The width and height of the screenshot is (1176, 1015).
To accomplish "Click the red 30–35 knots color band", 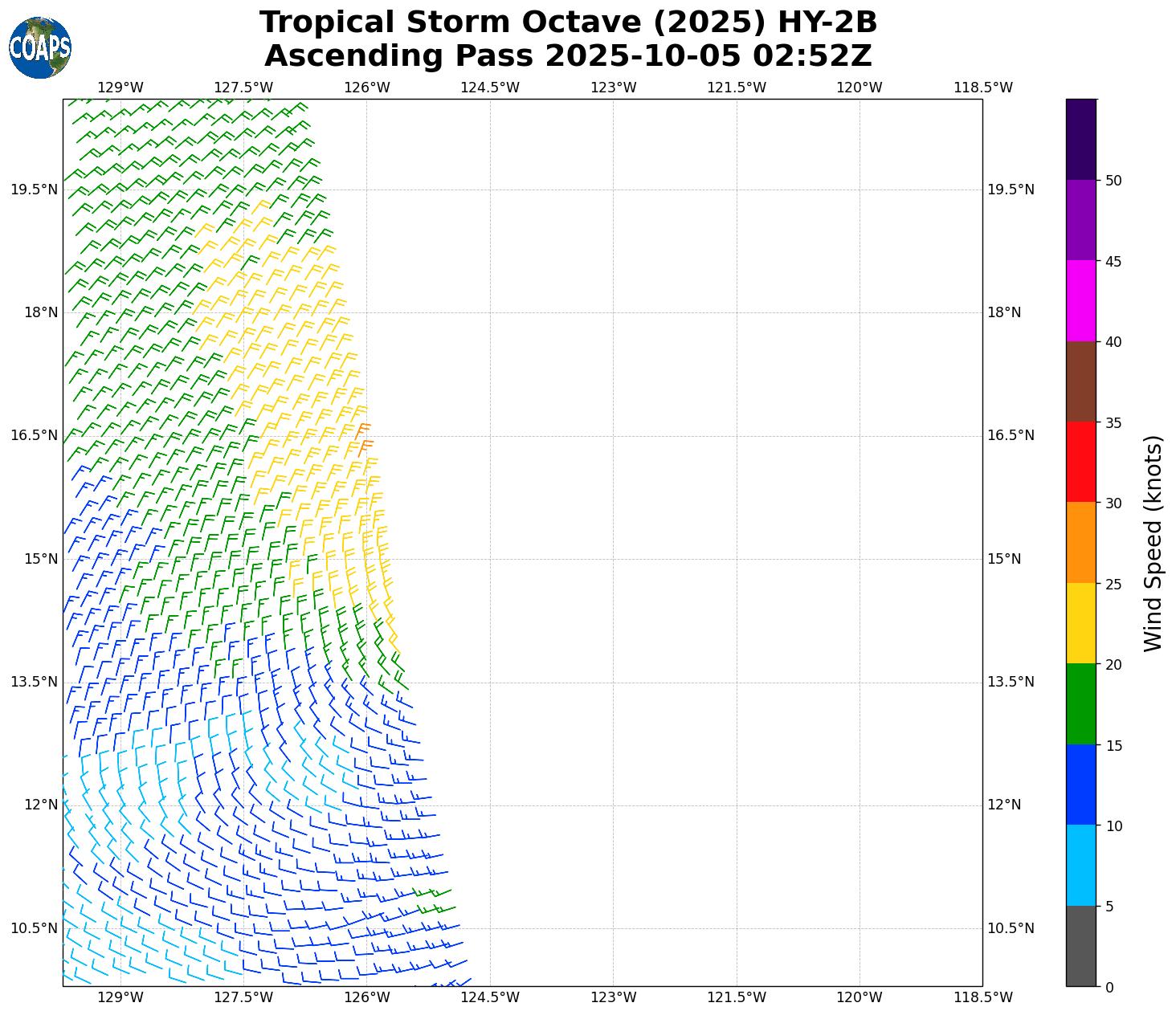I will 1080,462.
